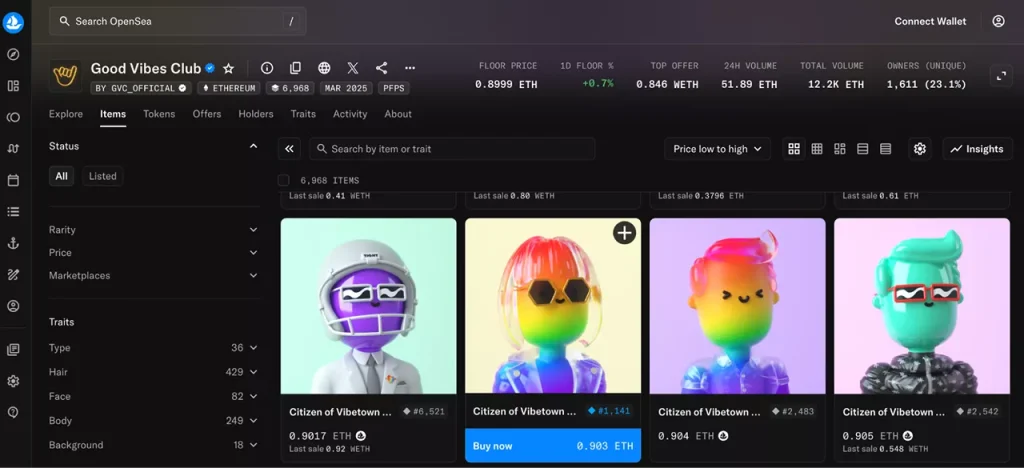Open the OpenSea home logo
The image size is (1024, 468).
pos(13,23)
